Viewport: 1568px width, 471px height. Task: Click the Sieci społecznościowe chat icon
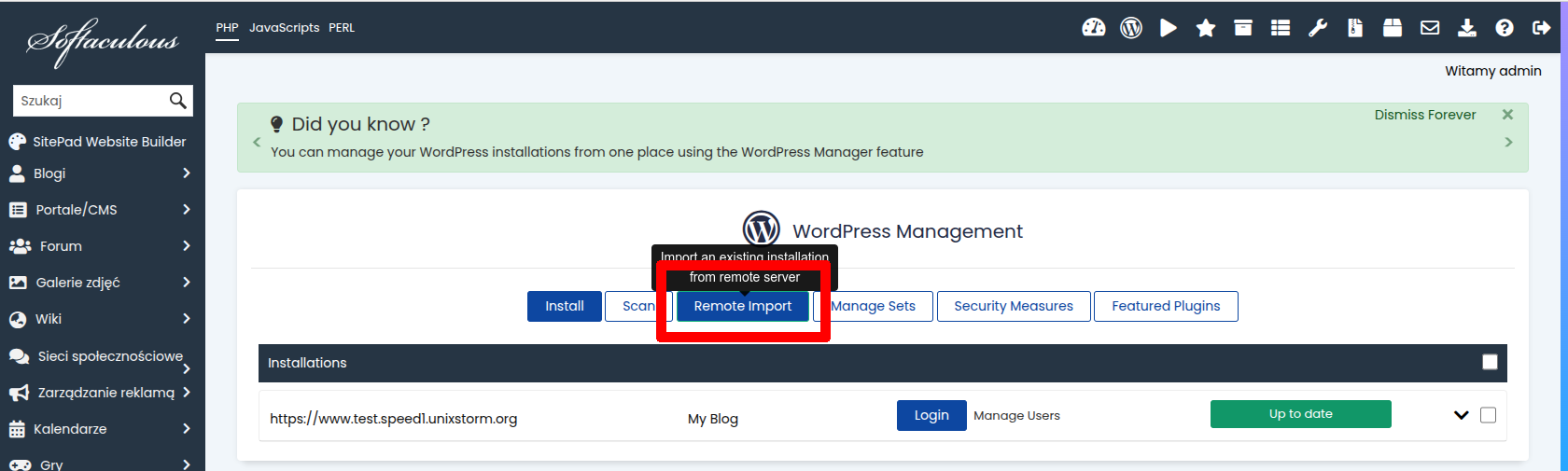pos(19,356)
